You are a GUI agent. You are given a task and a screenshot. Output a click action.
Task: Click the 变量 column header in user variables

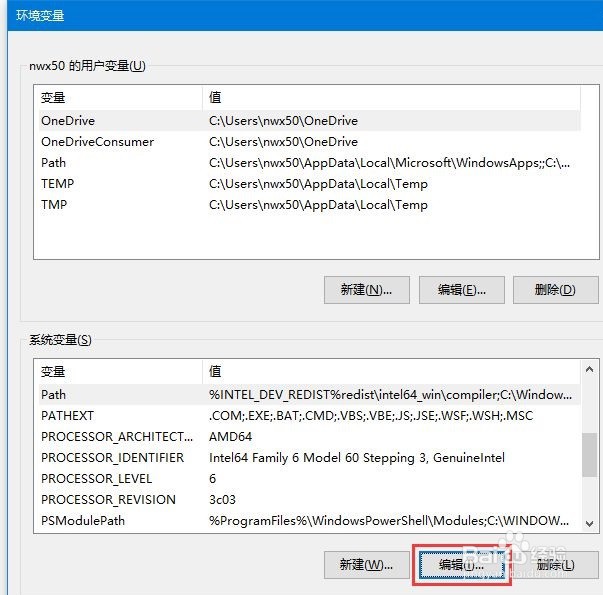(x=120, y=98)
